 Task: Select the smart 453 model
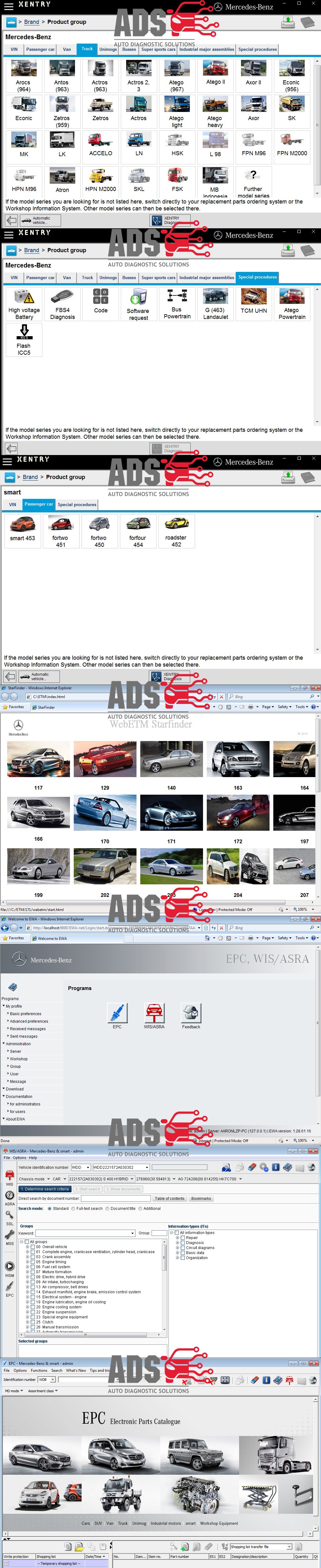tap(23, 531)
